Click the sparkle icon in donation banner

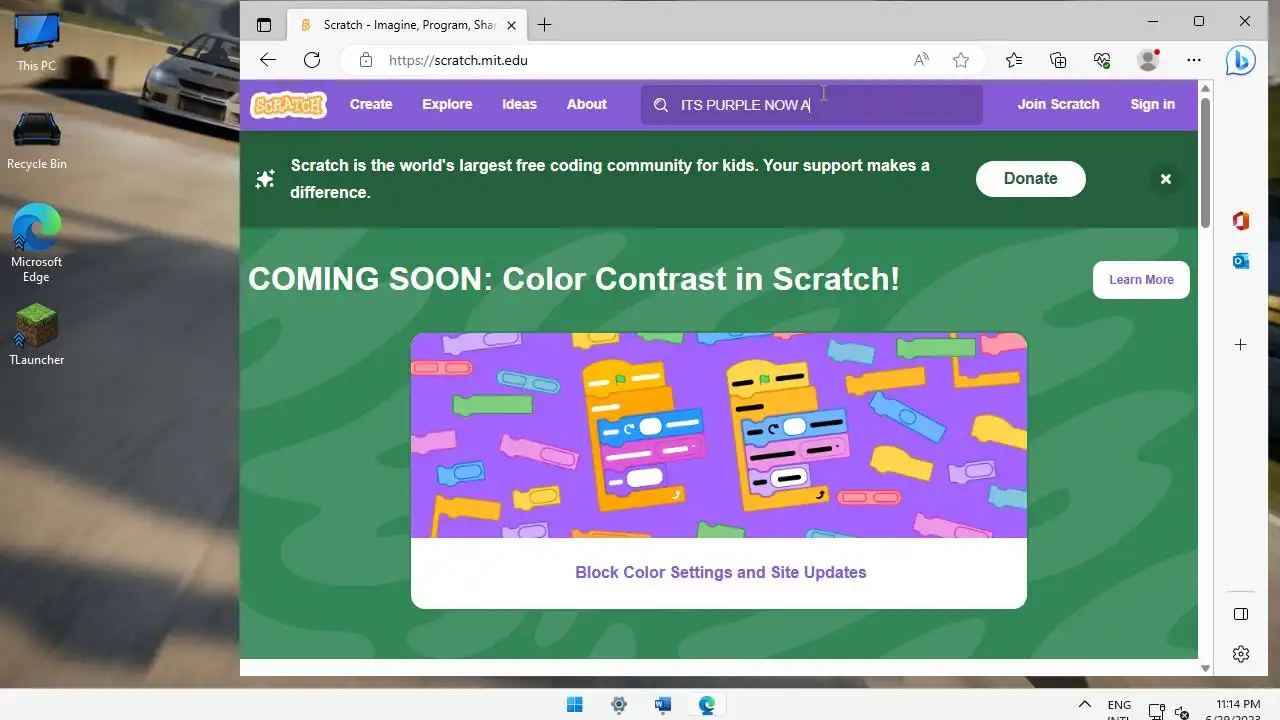click(265, 179)
